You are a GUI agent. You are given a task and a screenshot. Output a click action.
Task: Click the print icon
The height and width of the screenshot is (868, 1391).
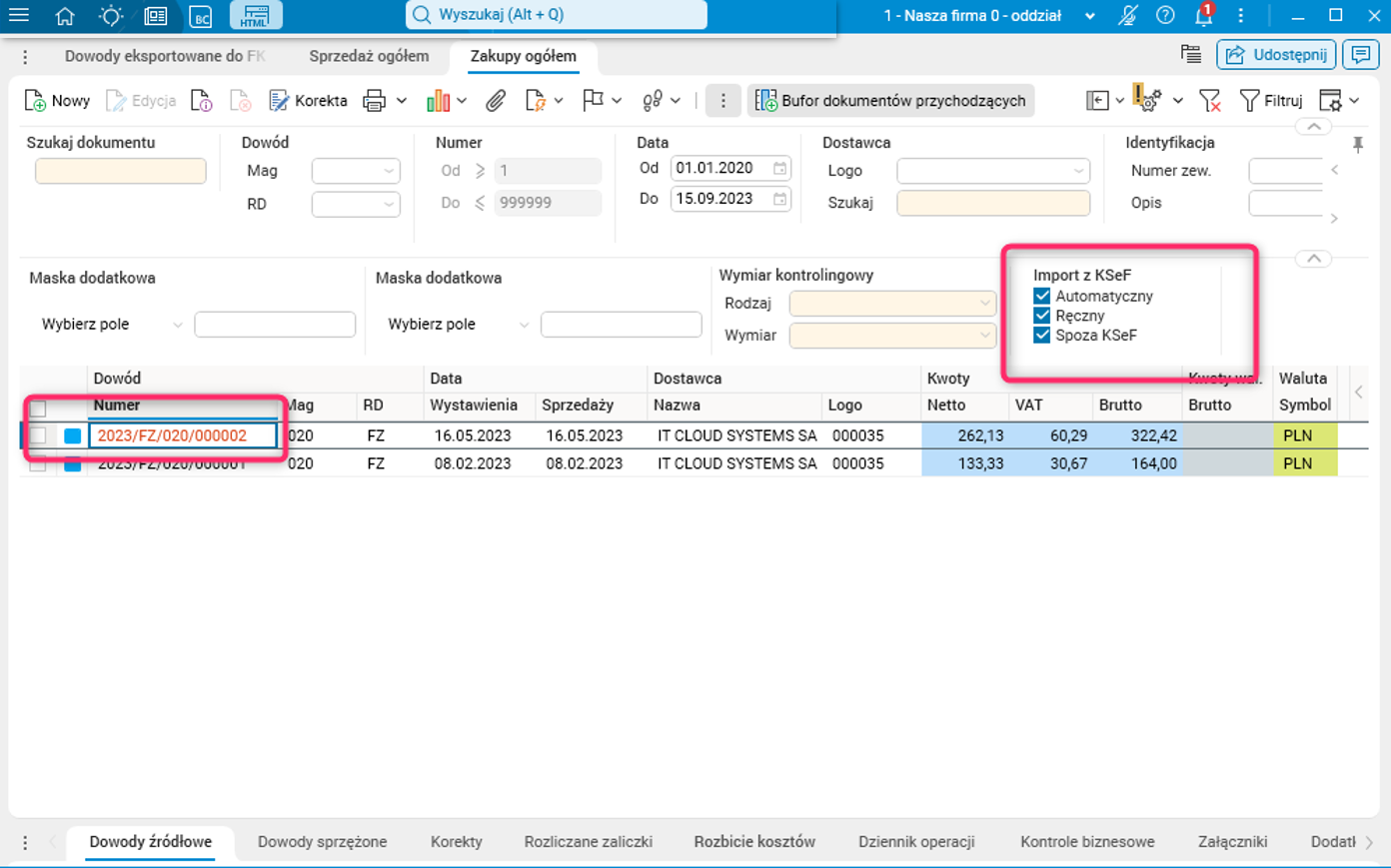(375, 101)
